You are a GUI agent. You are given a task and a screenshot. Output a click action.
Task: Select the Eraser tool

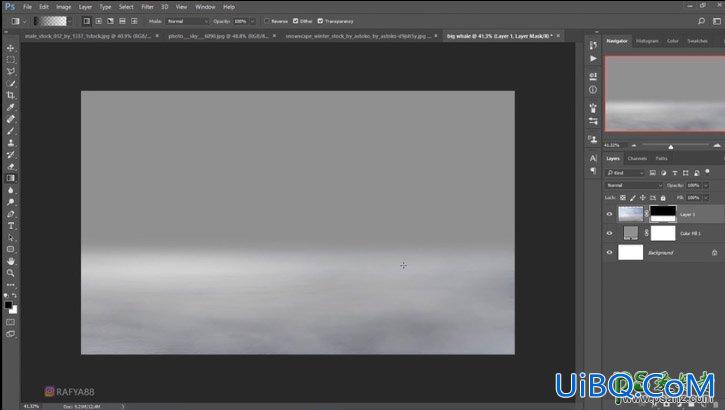pos(10,166)
